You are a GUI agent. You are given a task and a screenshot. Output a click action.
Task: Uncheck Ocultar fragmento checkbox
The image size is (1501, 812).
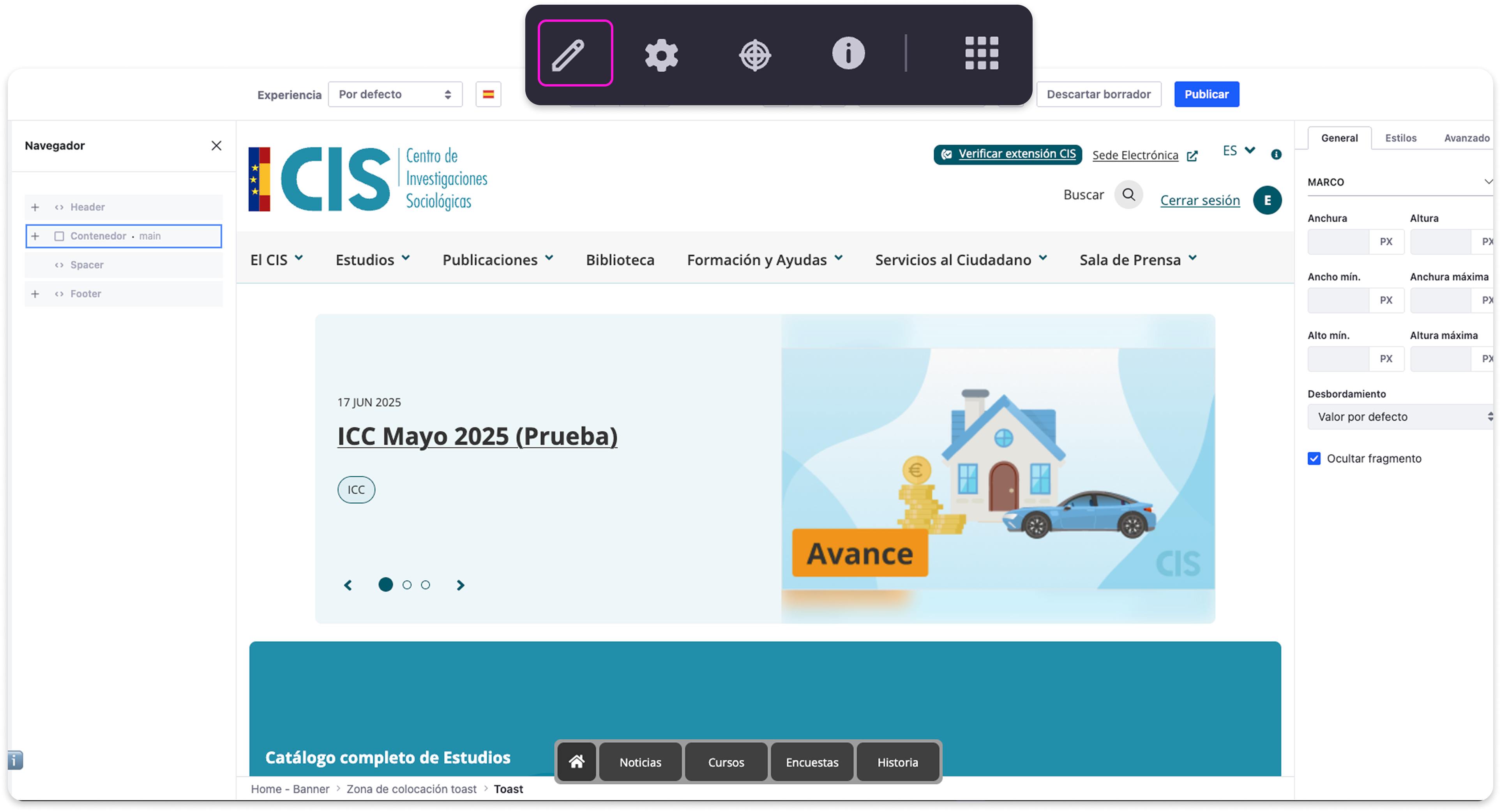(1314, 459)
